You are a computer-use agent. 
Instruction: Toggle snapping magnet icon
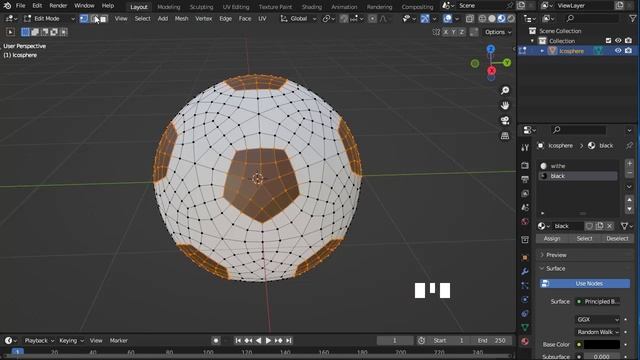[344, 19]
